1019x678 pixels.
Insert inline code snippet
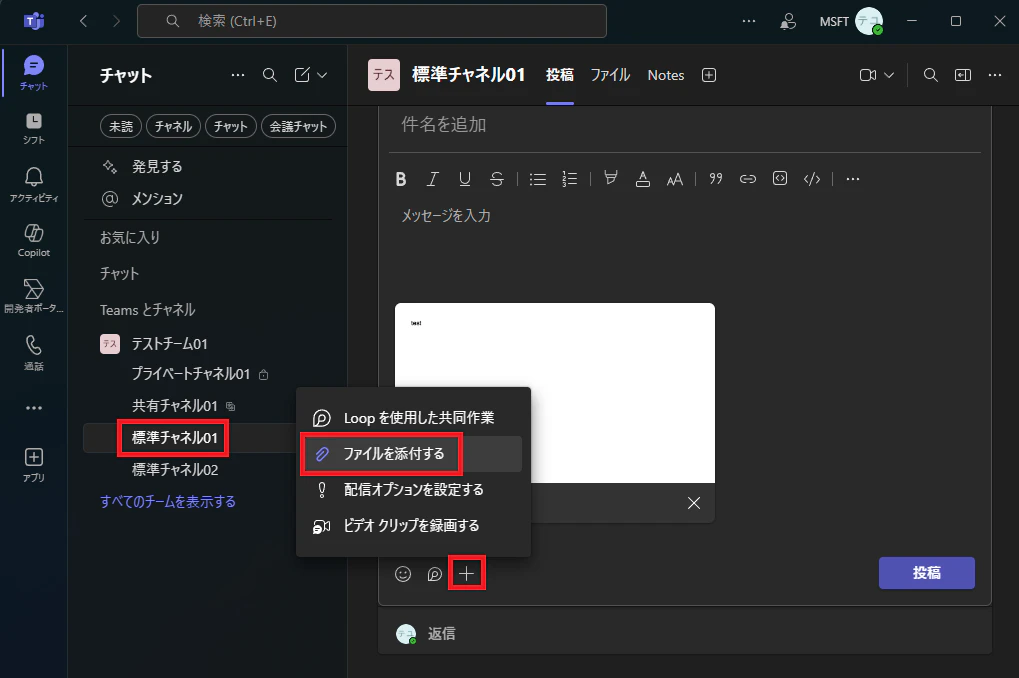(x=812, y=179)
